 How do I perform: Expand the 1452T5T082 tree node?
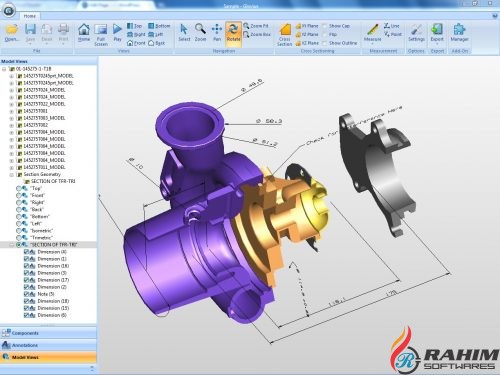click(x=12, y=125)
